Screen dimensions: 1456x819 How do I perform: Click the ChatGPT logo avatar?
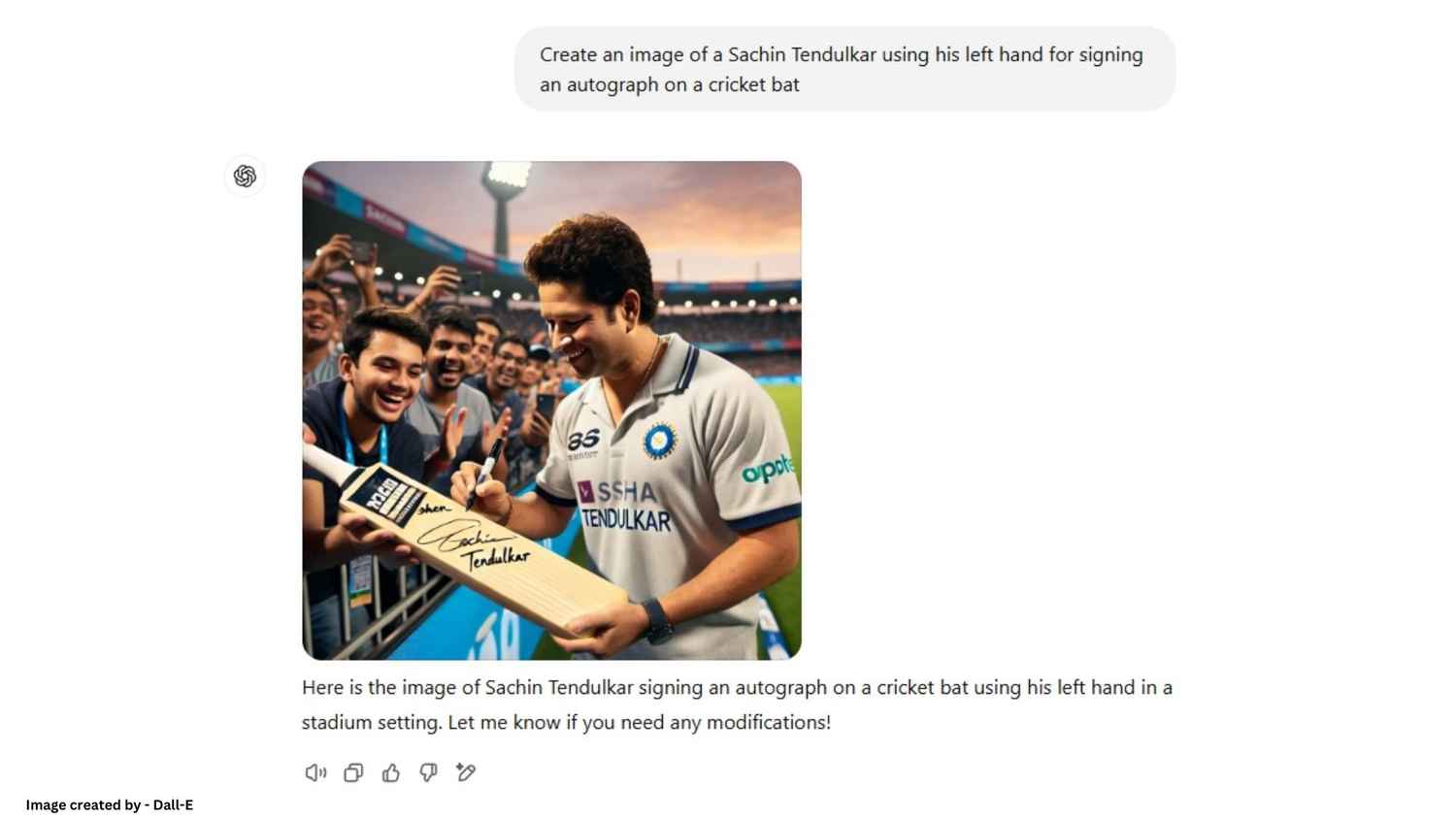[245, 176]
